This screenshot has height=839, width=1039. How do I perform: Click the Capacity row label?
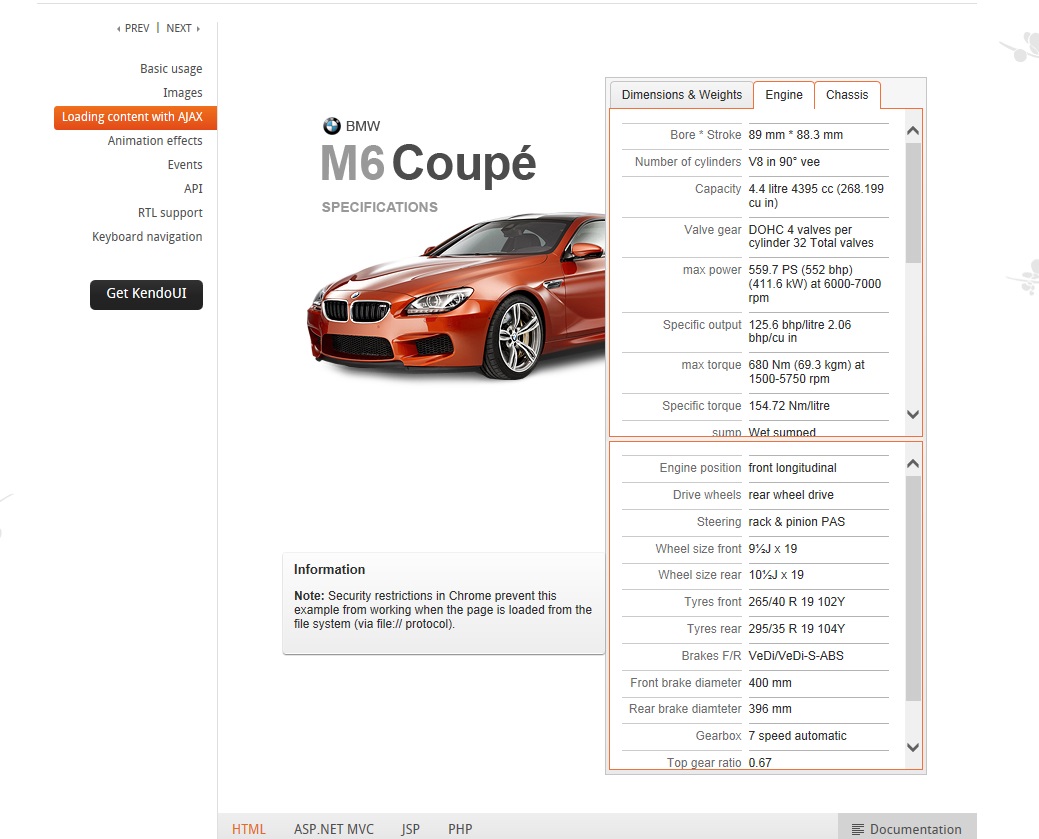pyautogui.click(x=718, y=189)
